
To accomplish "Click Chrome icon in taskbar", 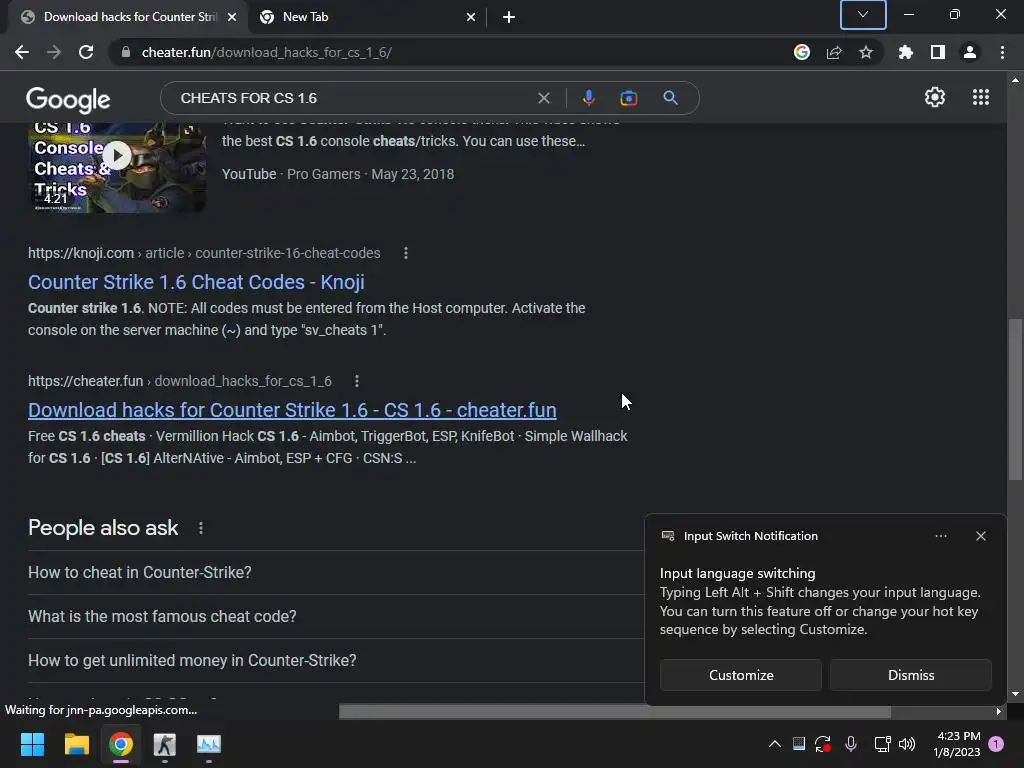I will pyautogui.click(x=121, y=744).
